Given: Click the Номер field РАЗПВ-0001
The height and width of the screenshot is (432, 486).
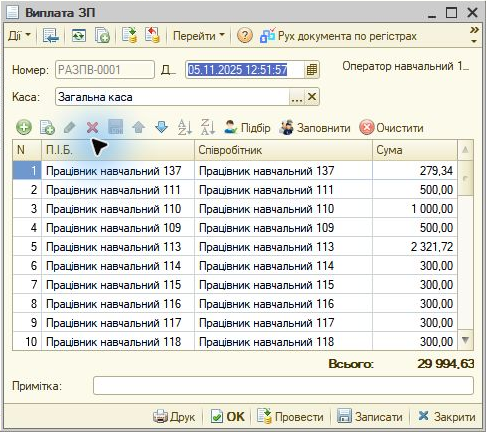Looking at the screenshot, I should [105, 70].
